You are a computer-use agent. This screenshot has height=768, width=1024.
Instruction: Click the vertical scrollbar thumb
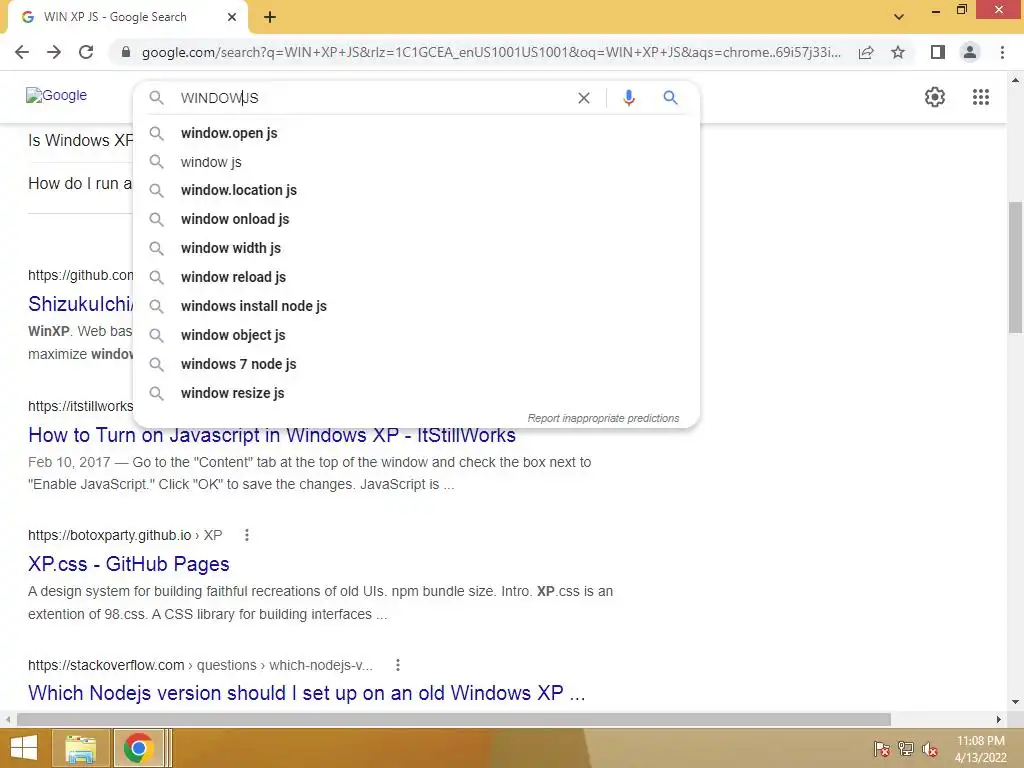(1014, 268)
